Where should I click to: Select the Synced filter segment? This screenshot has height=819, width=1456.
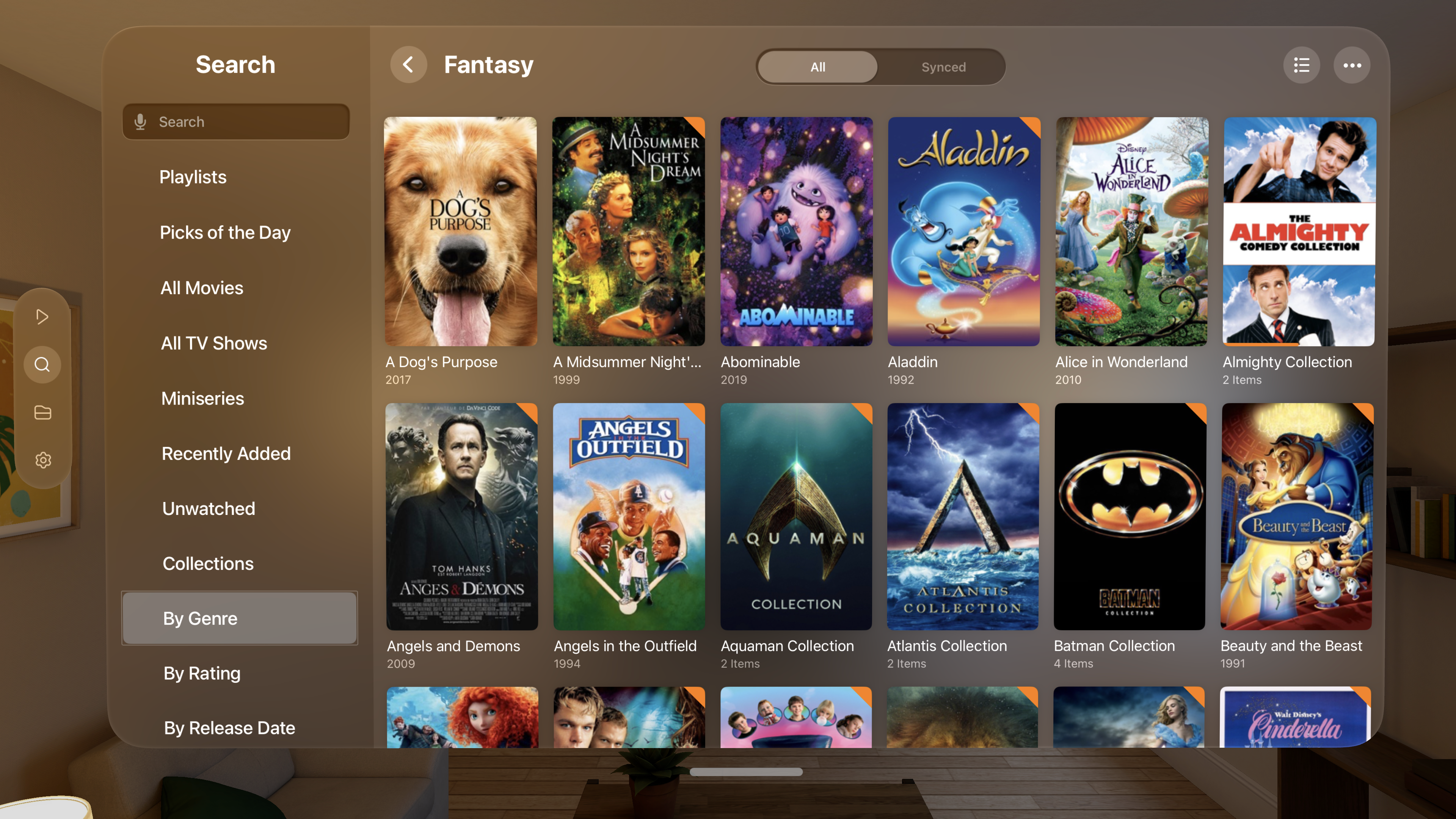click(943, 67)
